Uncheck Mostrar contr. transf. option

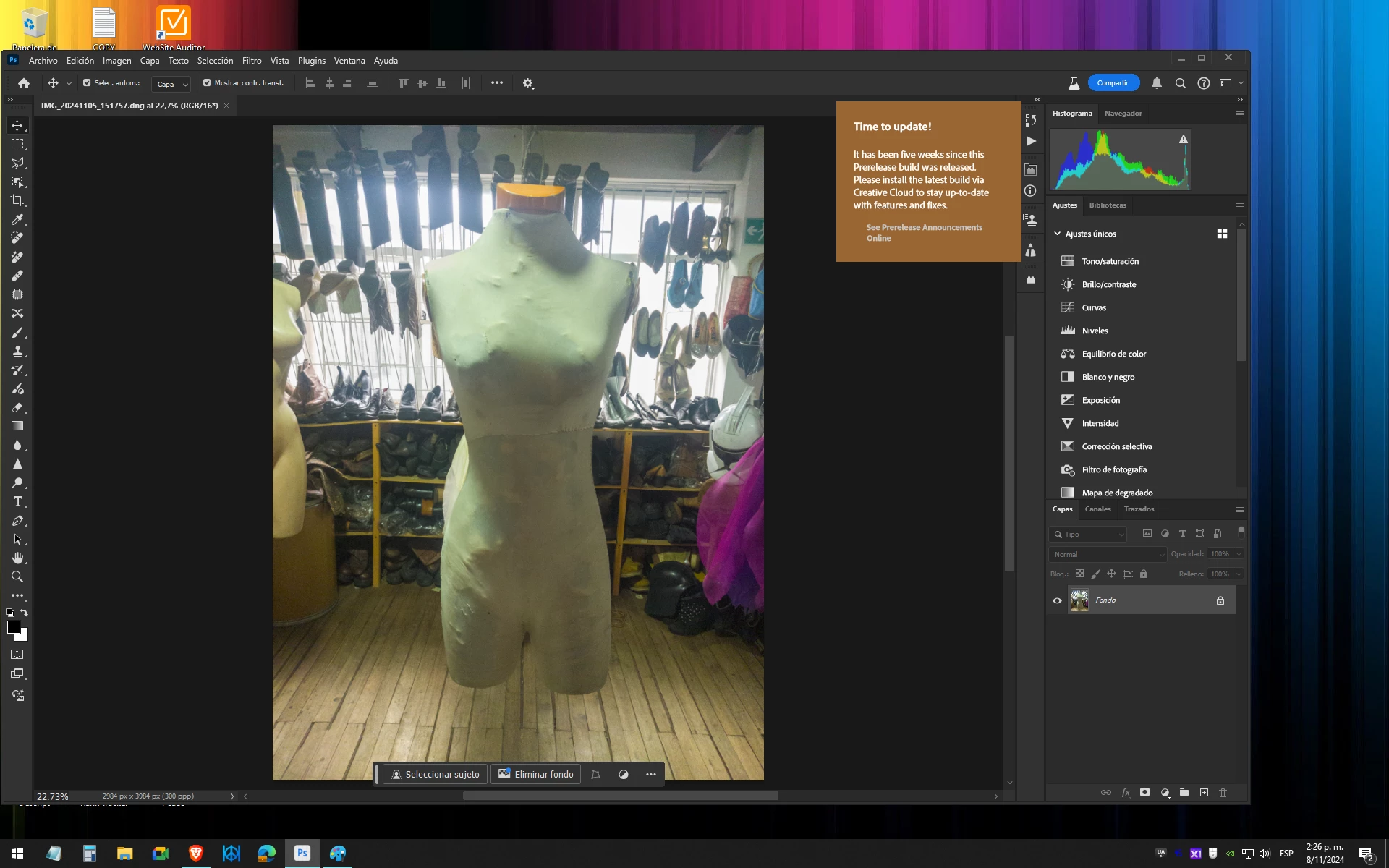pos(207,83)
